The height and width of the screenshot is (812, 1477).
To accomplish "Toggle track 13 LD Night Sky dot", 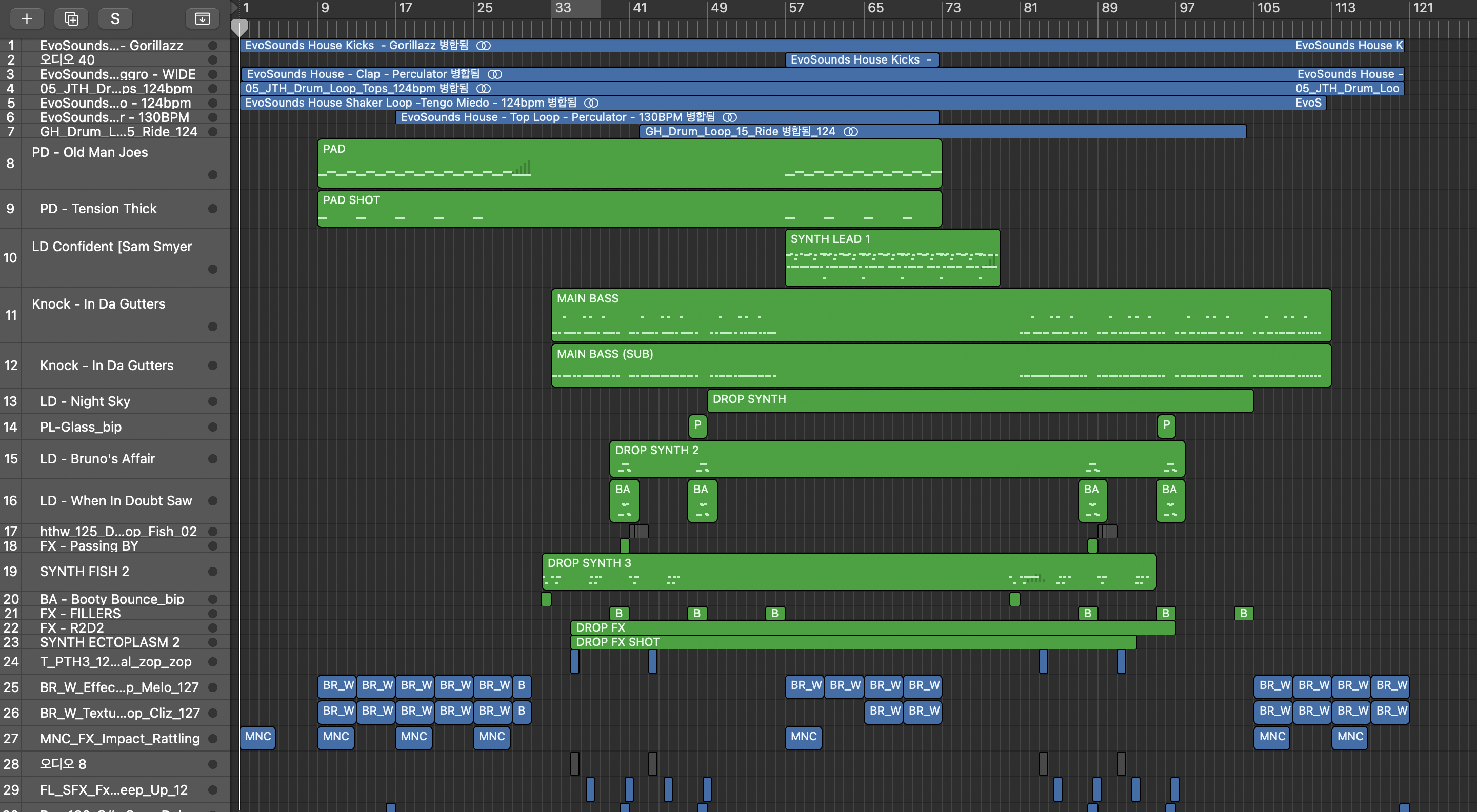I will (213, 402).
